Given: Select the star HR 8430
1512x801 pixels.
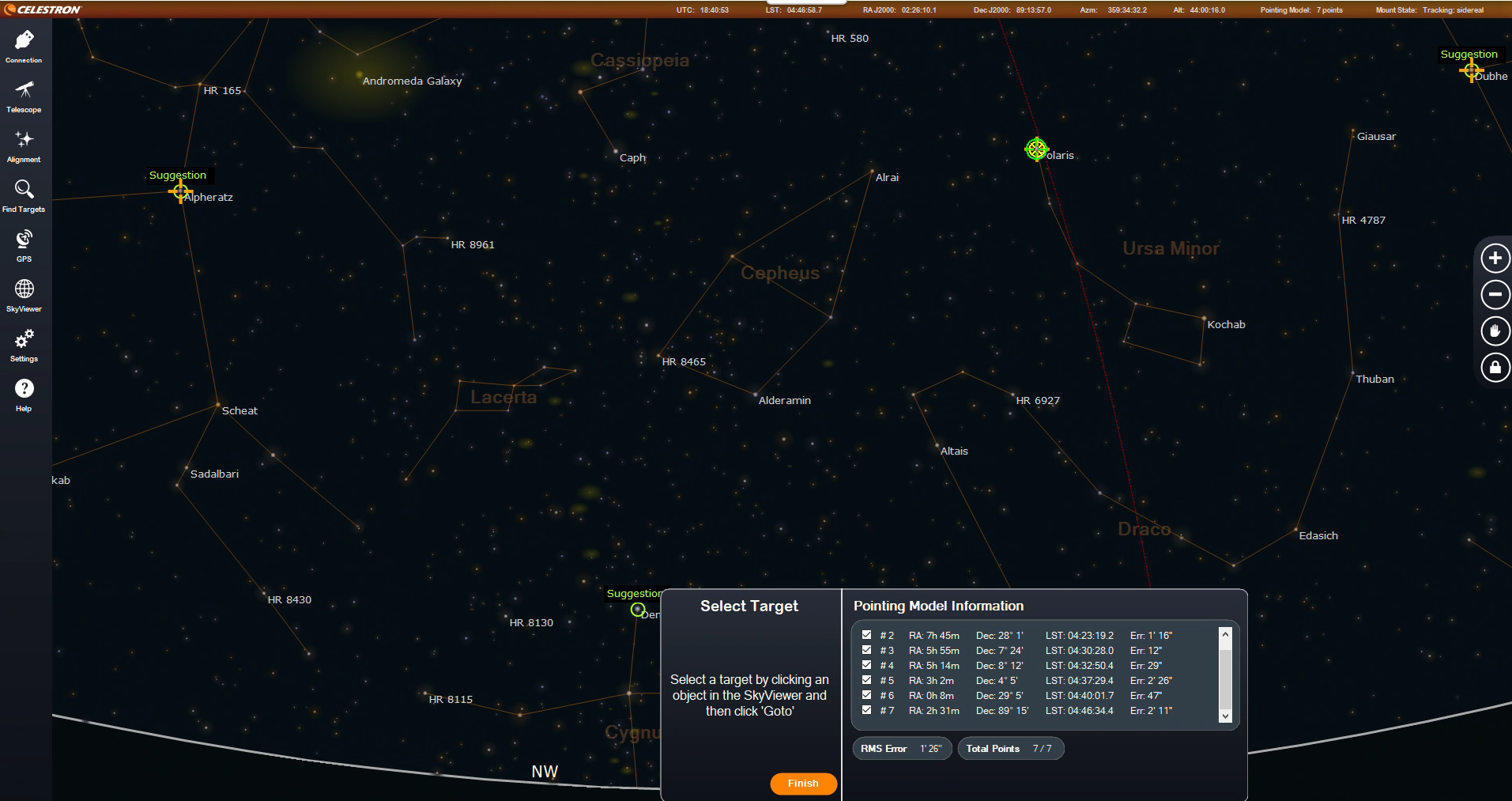Looking at the screenshot, I should click(x=289, y=599).
